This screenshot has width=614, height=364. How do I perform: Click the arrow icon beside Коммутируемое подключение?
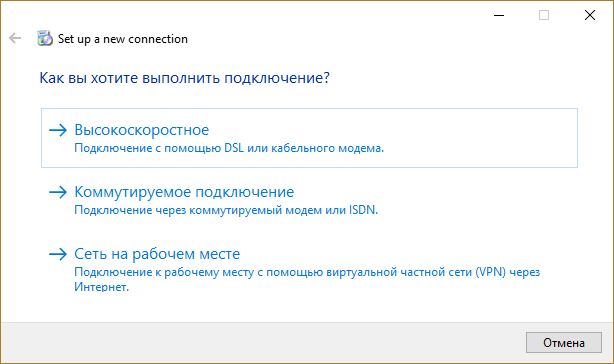(x=58, y=192)
